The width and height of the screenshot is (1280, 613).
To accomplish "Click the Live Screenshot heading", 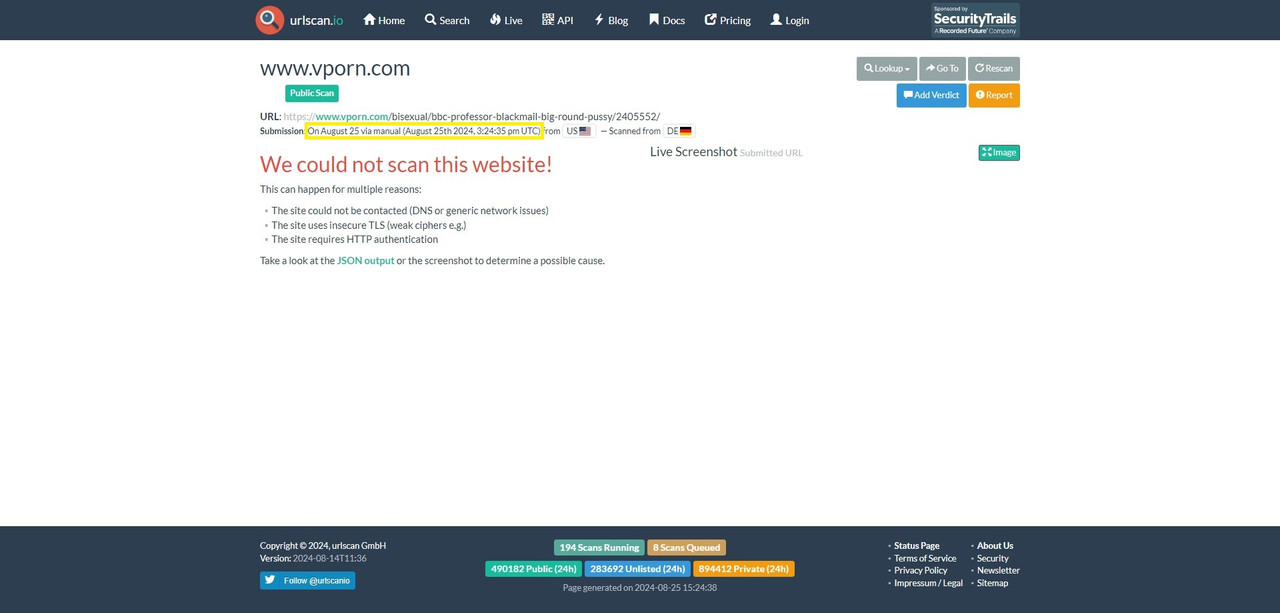I will pos(693,152).
